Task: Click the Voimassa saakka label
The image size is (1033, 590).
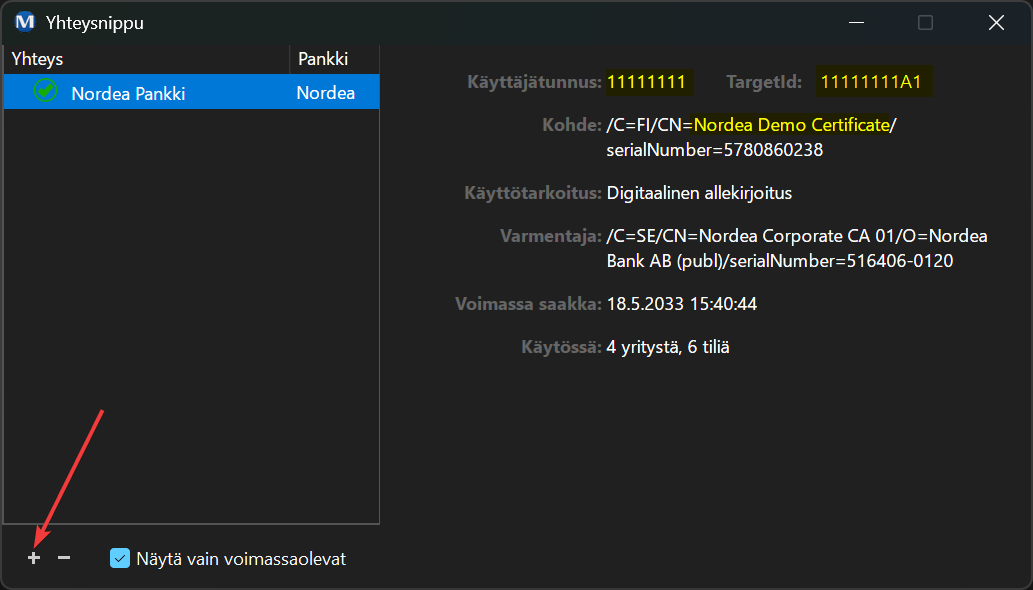Action: 528,304
